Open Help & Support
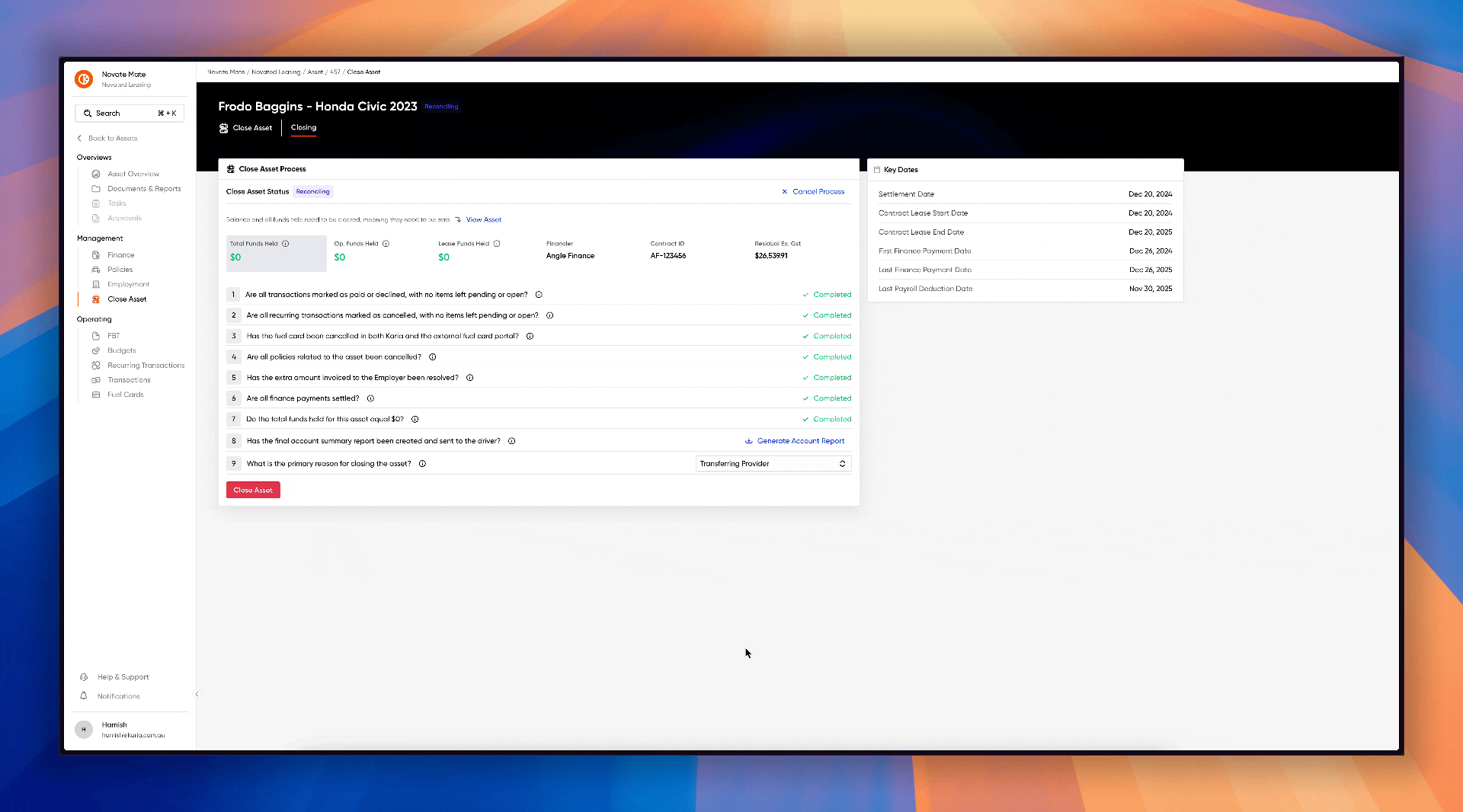1463x812 pixels. tap(123, 677)
